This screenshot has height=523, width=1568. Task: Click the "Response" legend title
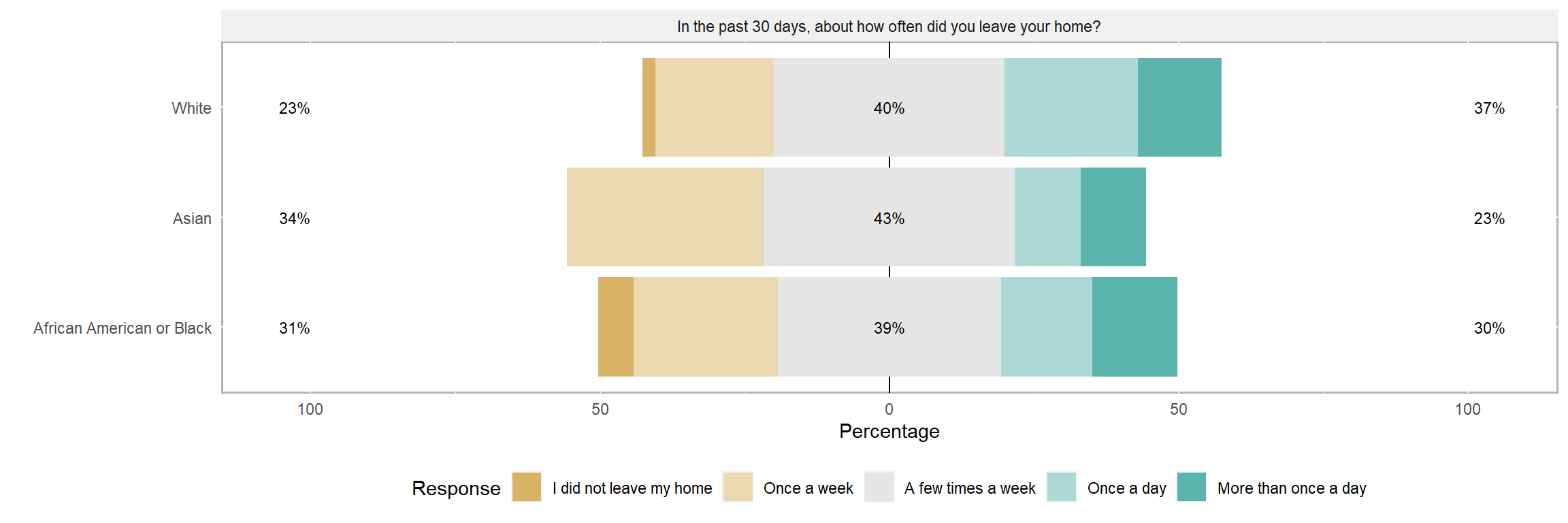(x=456, y=488)
